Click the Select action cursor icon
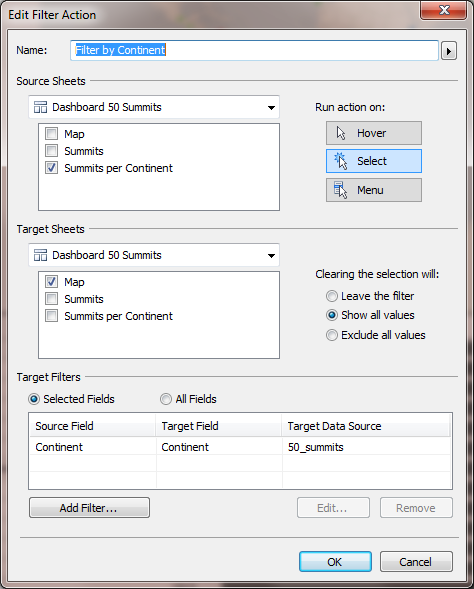 [x=340, y=161]
